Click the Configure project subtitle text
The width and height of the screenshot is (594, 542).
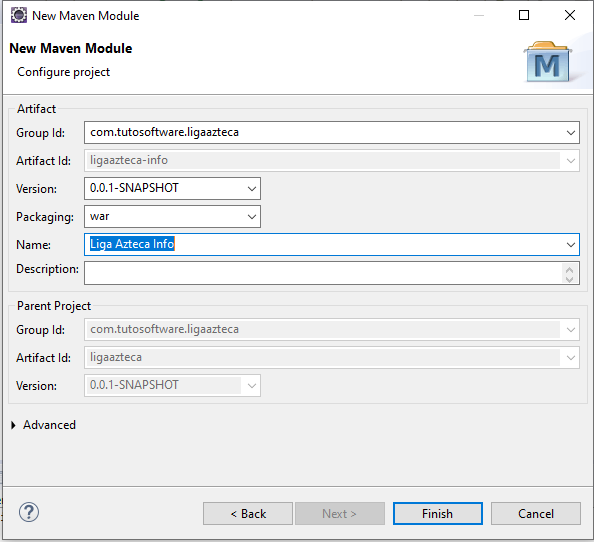pos(63,72)
